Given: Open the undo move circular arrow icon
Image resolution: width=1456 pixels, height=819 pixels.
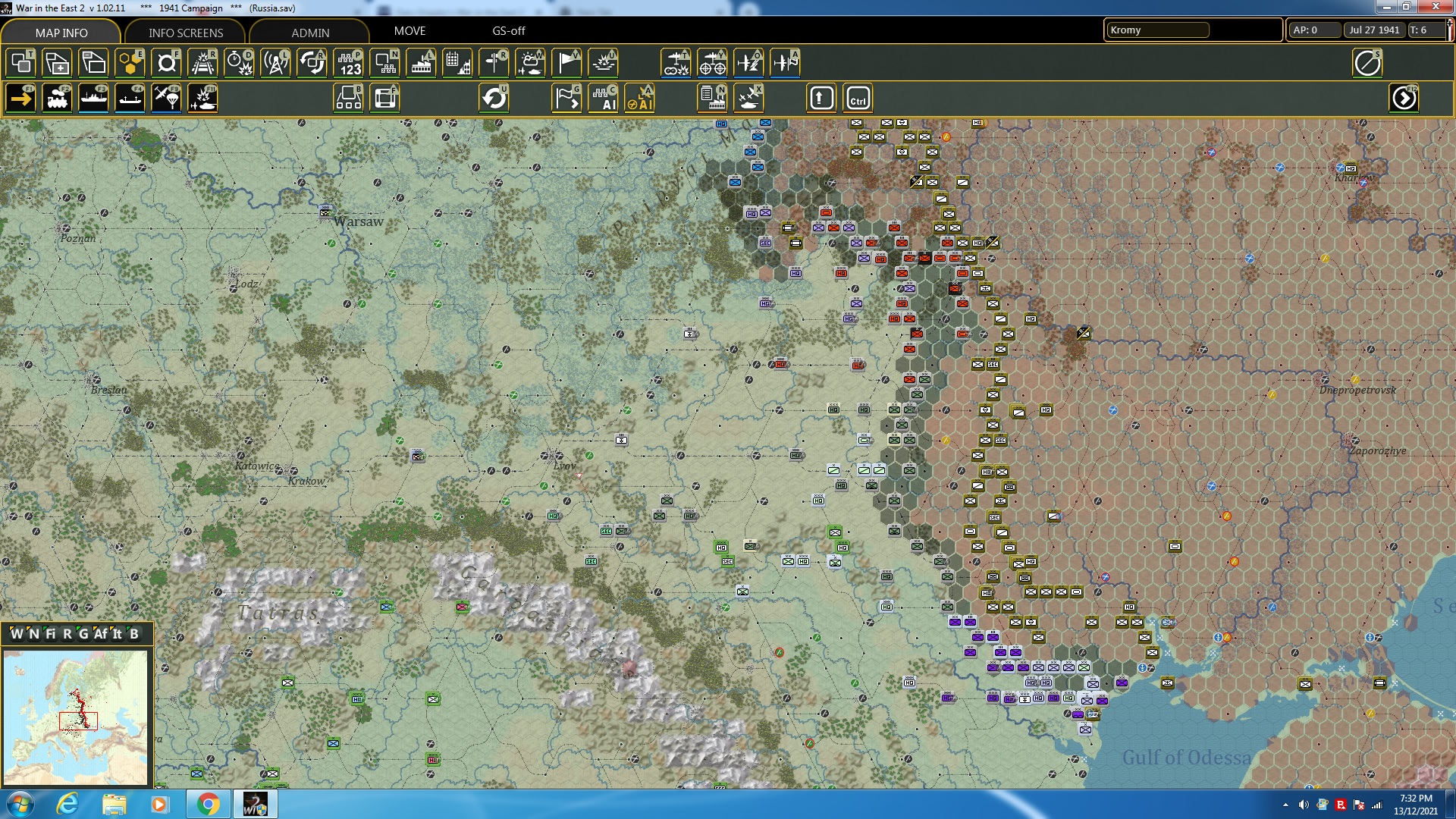Looking at the screenshot, I should pyautogui.click(x=494, y=99).
